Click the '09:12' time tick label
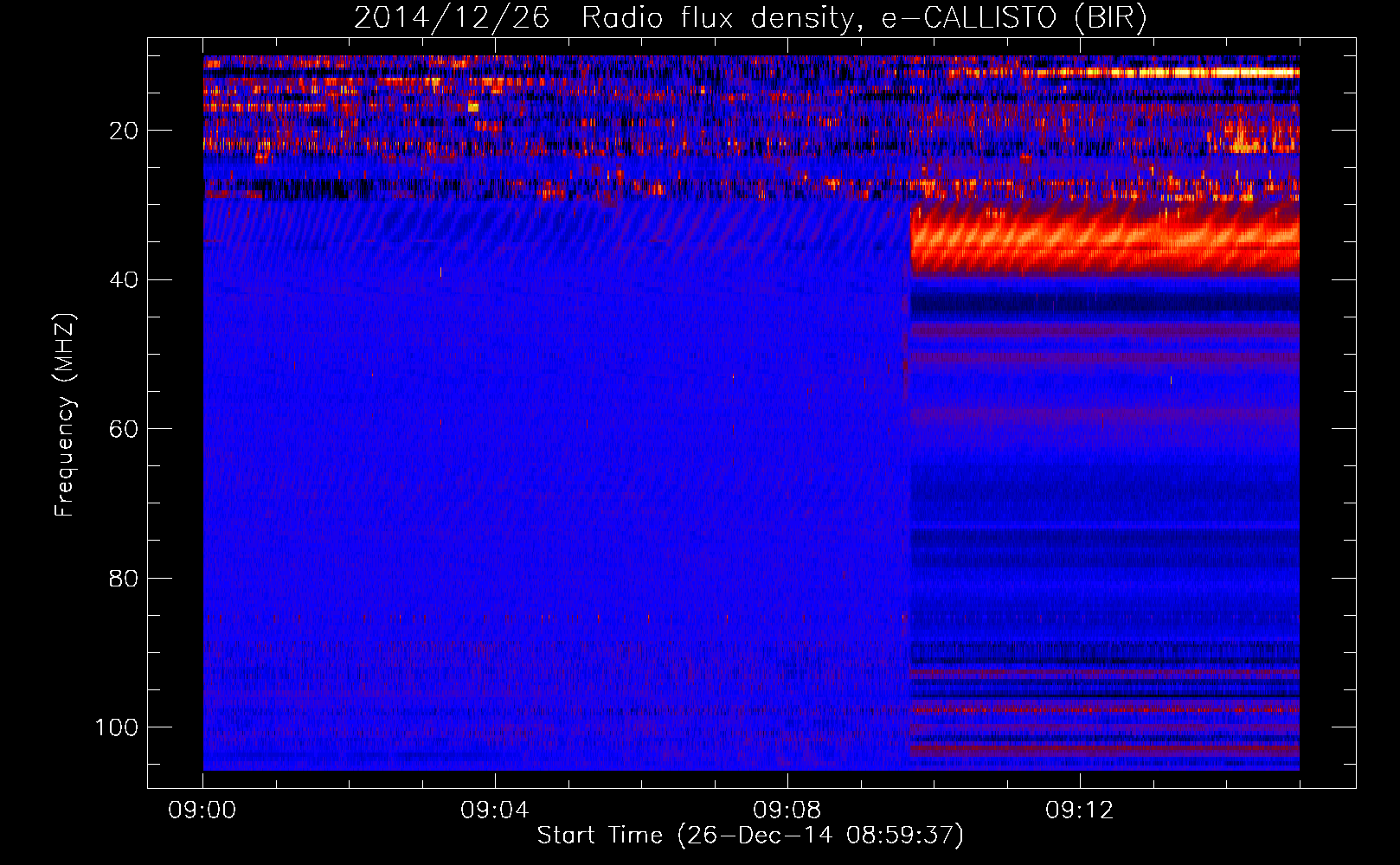Viewport: 1400px width, 865px height. pos(1079,811)
